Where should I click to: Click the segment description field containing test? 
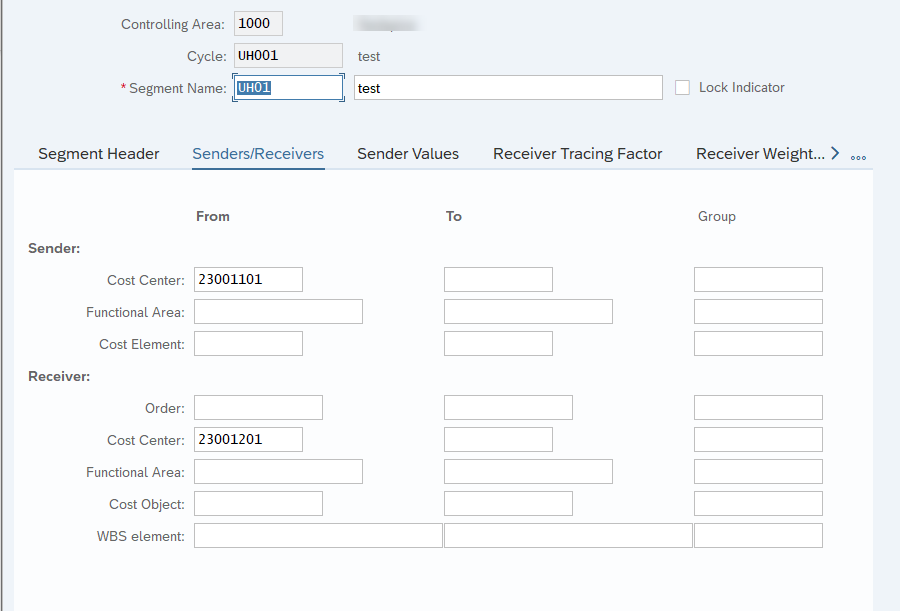[x=508, y=88]
